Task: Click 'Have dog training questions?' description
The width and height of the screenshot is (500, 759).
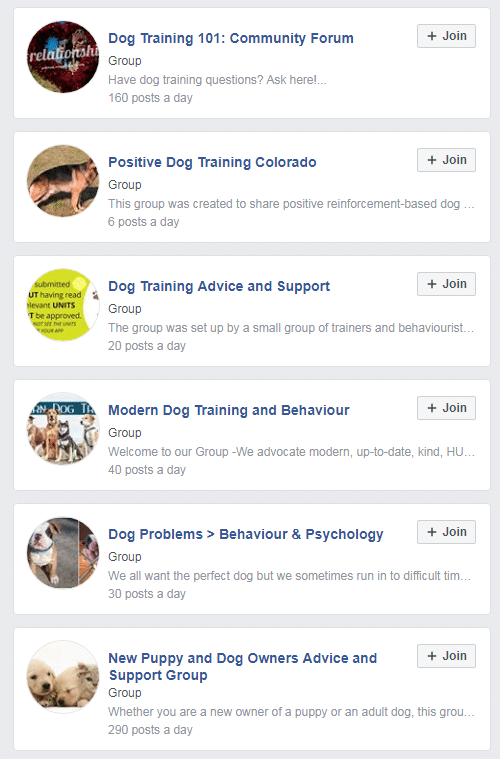Action: click(x=217, y=79)
